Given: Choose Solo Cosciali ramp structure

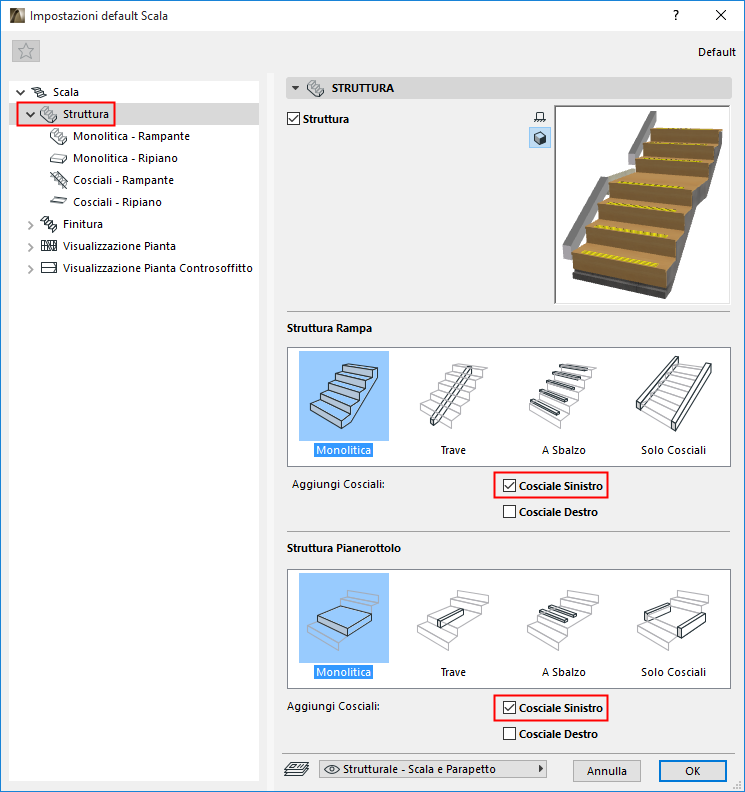Looking at the screenshot, I should (x=673, y=404).
